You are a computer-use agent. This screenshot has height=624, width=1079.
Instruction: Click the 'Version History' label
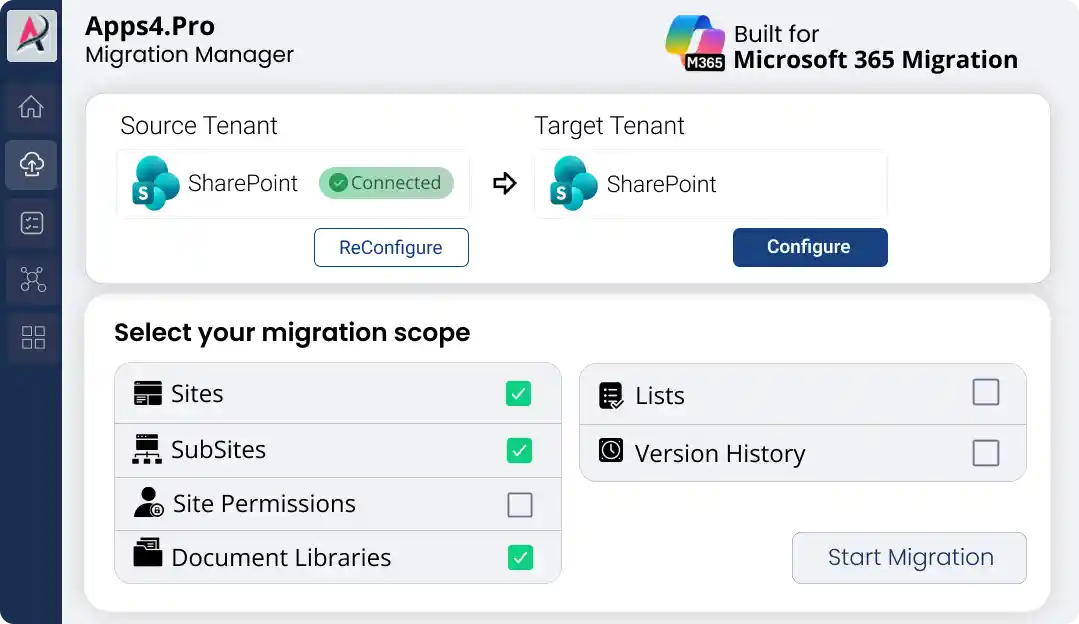pyautogui.click(x=720, y=454)
